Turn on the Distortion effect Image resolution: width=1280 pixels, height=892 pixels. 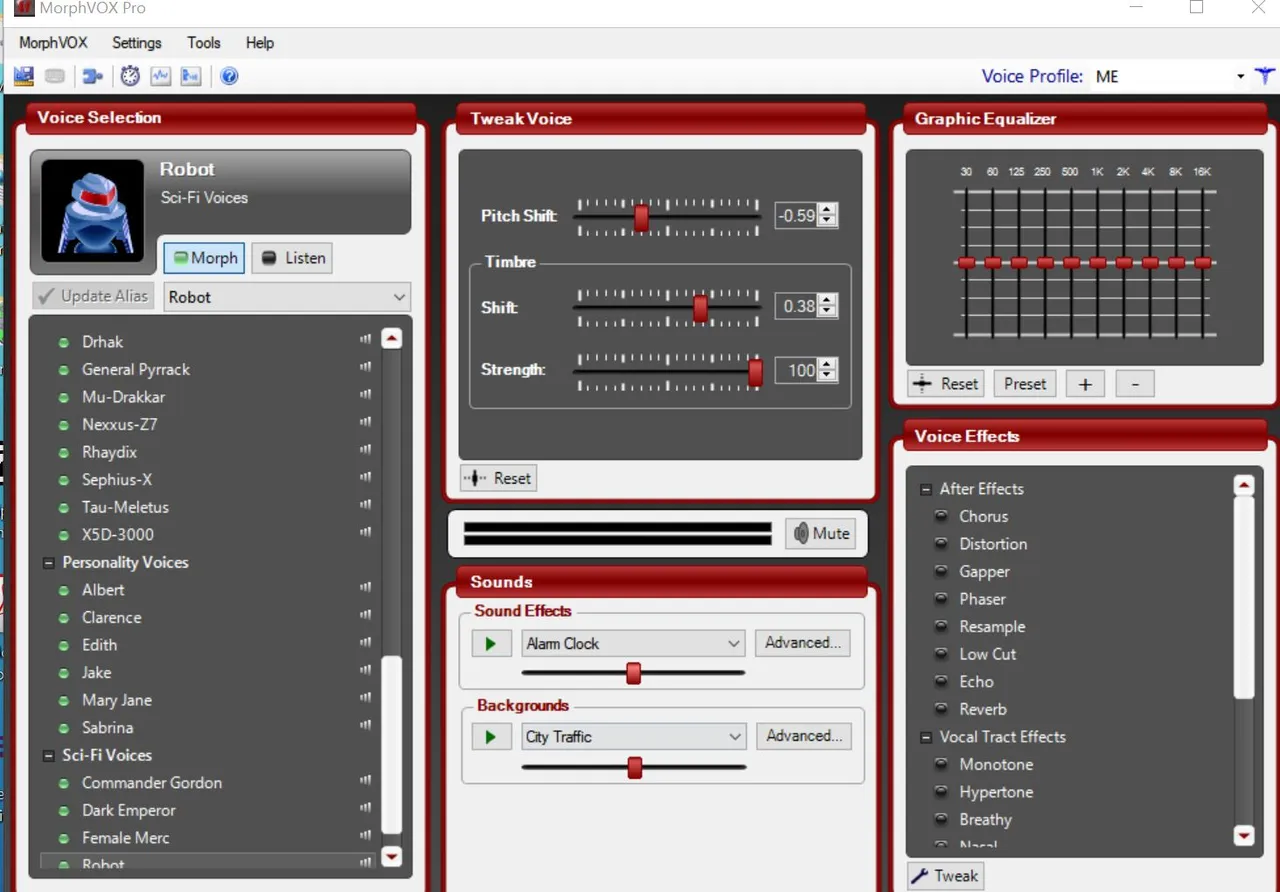tap(941, 544)
